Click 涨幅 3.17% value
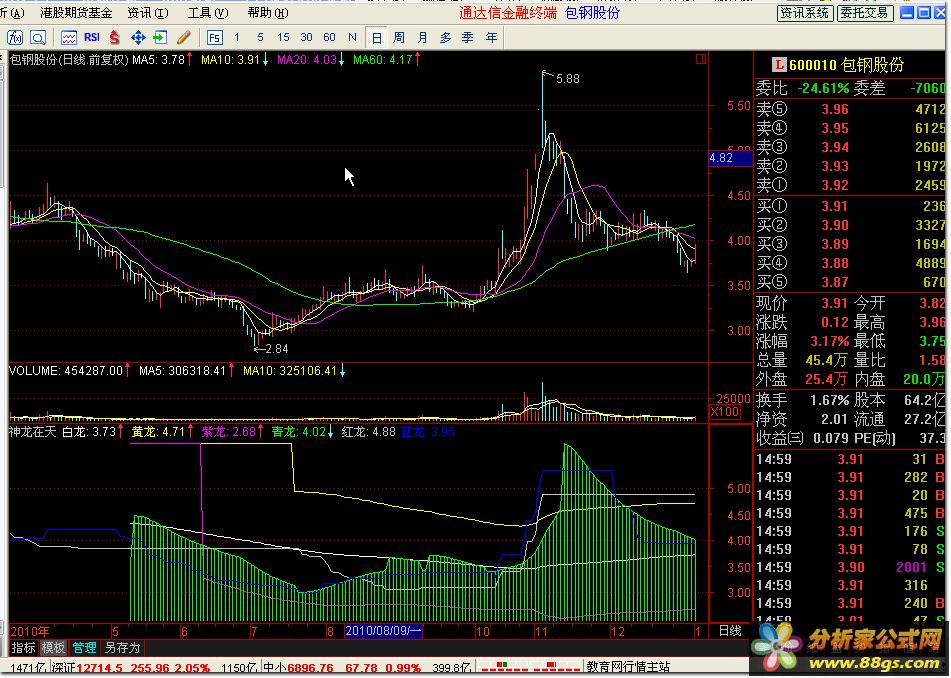The height and width of the screenshot is (678, 951). click(830, 341)
